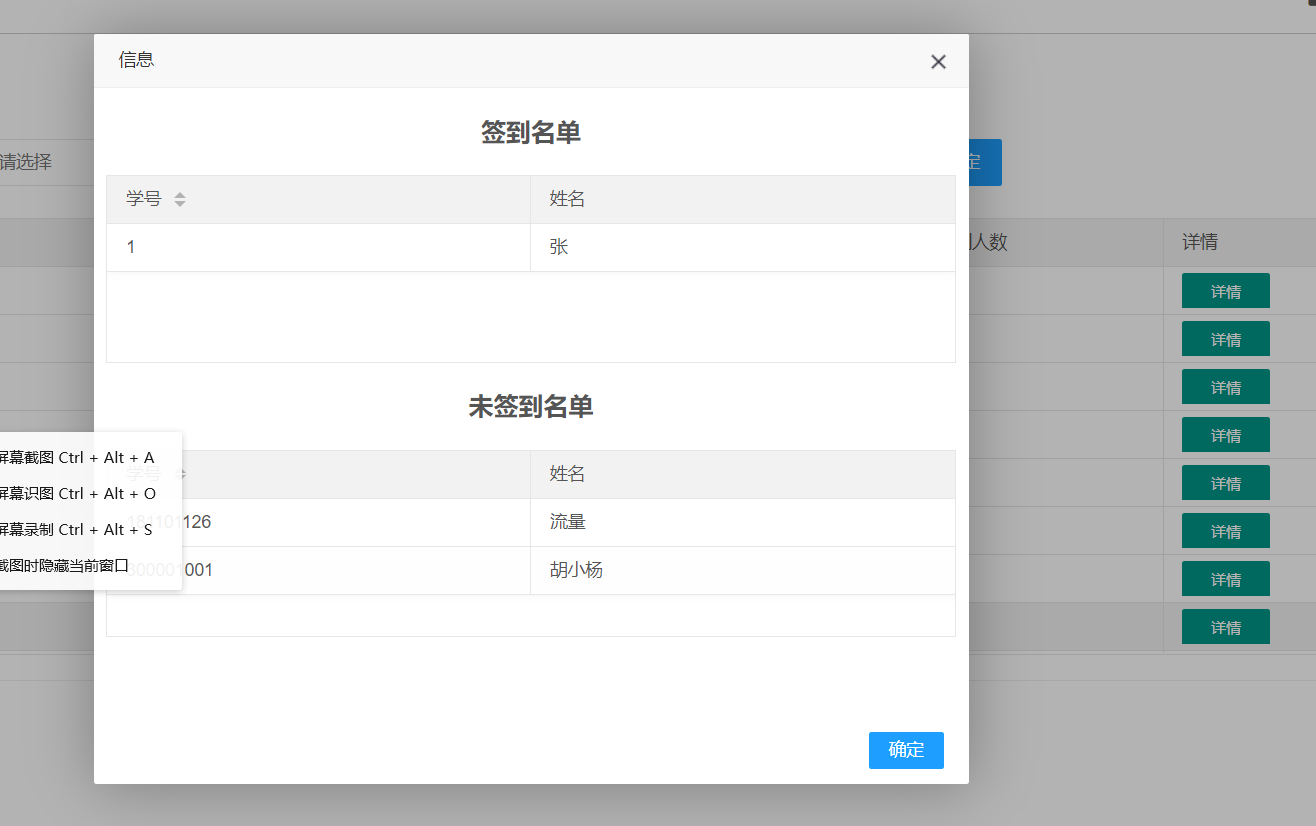Click the 确定 confirm button
This screenshot has height=826, width=1316.
[906, 750]
